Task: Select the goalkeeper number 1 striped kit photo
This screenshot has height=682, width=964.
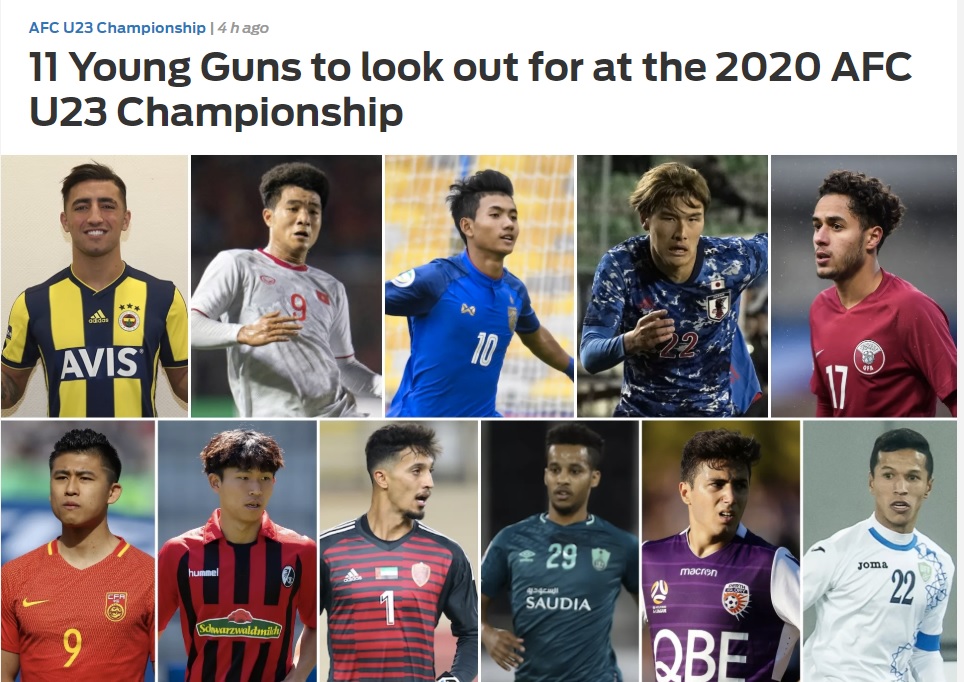Action: point(399,551)
